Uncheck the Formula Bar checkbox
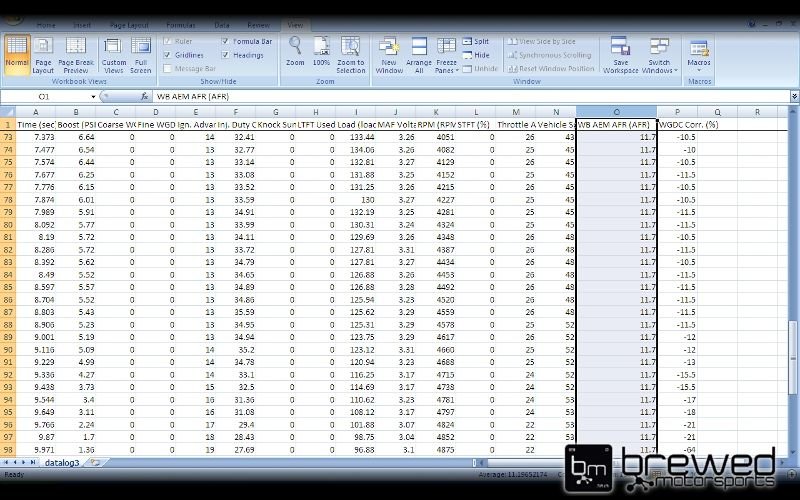The width and height of the screenshot is (800, 500). (225, 42)
